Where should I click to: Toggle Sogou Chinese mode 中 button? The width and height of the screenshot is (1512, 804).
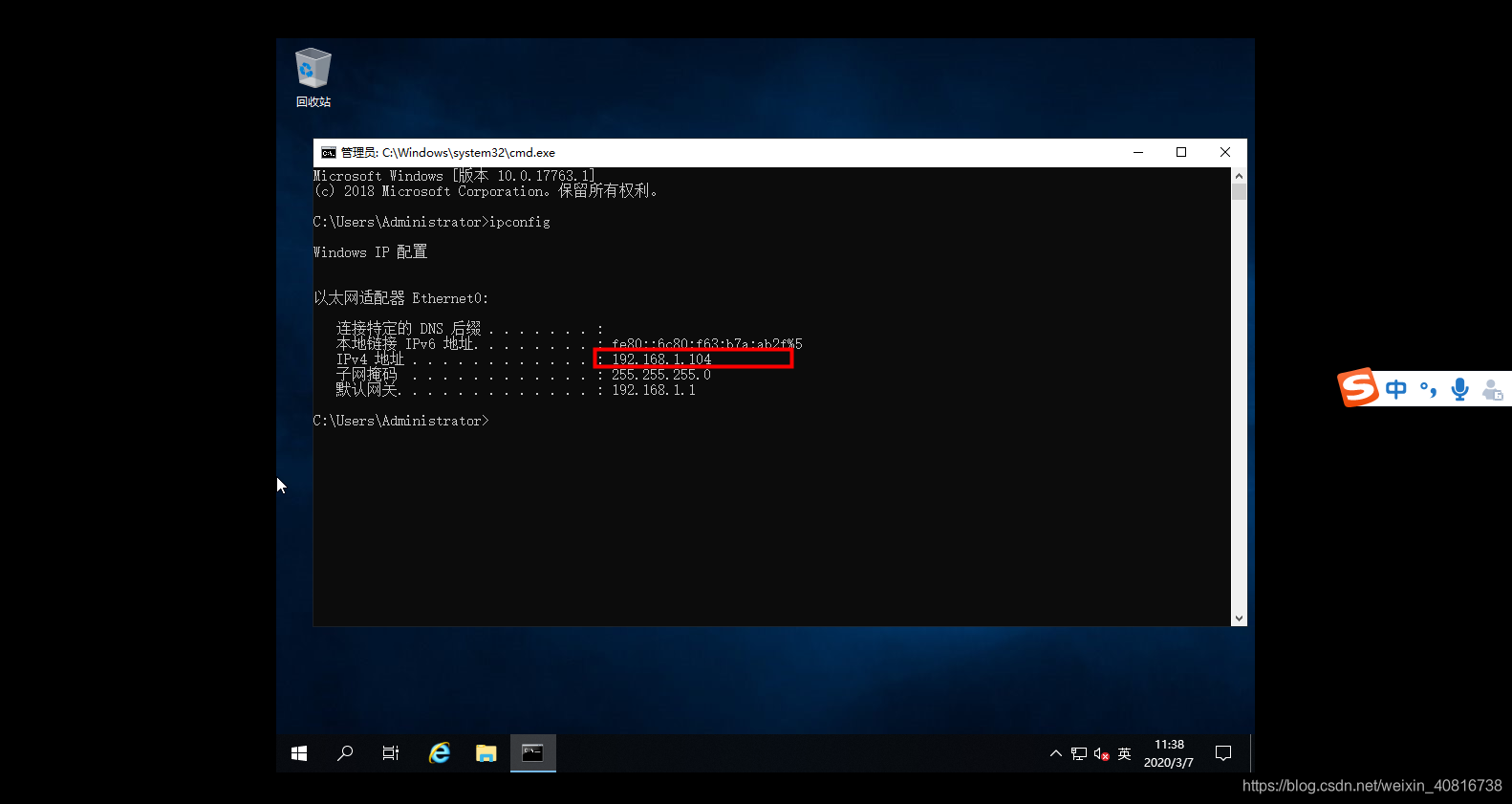[1396, 389]
